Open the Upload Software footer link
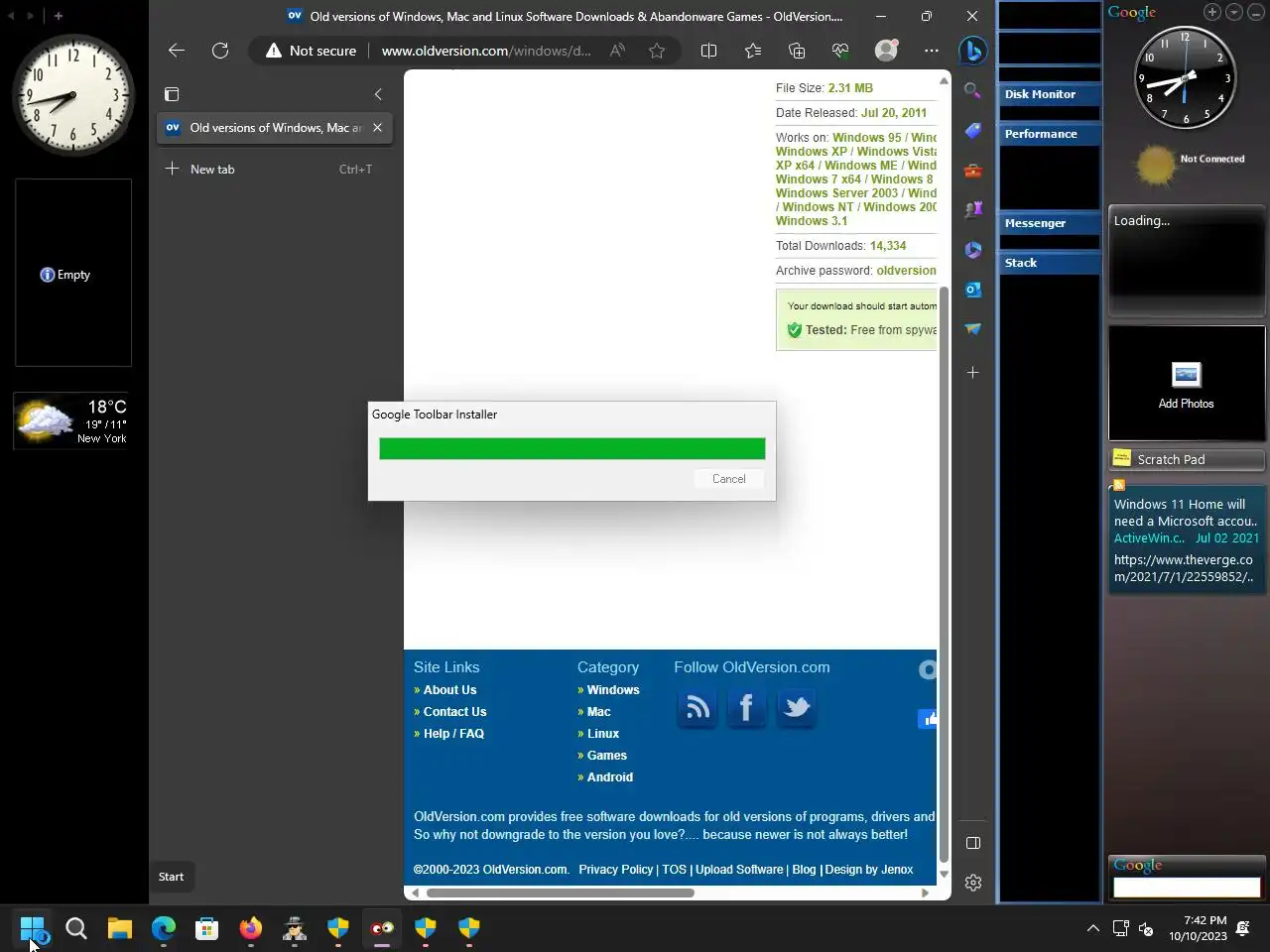 point(739,870)
